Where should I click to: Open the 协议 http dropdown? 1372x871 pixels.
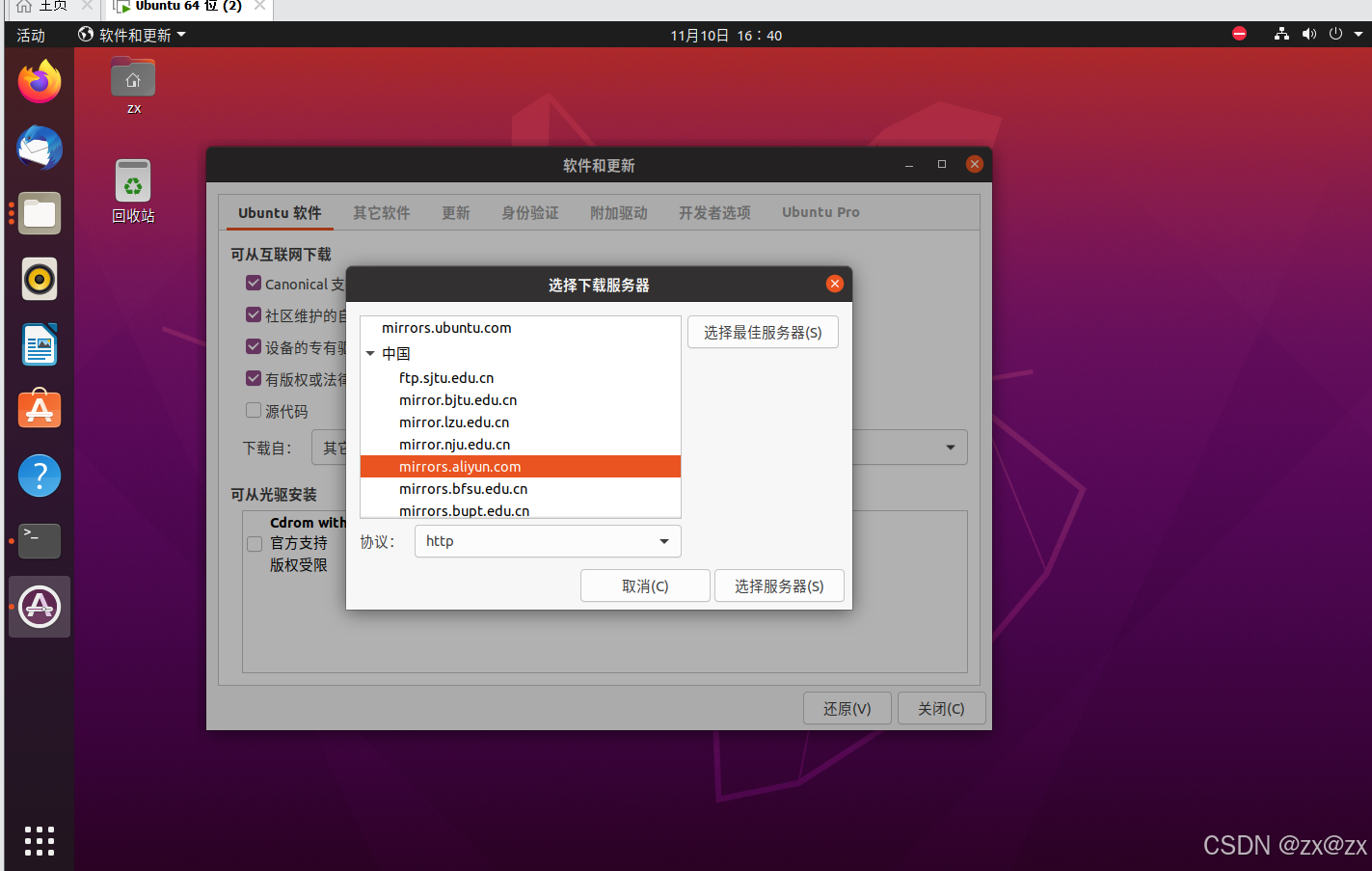click(548, 541)
